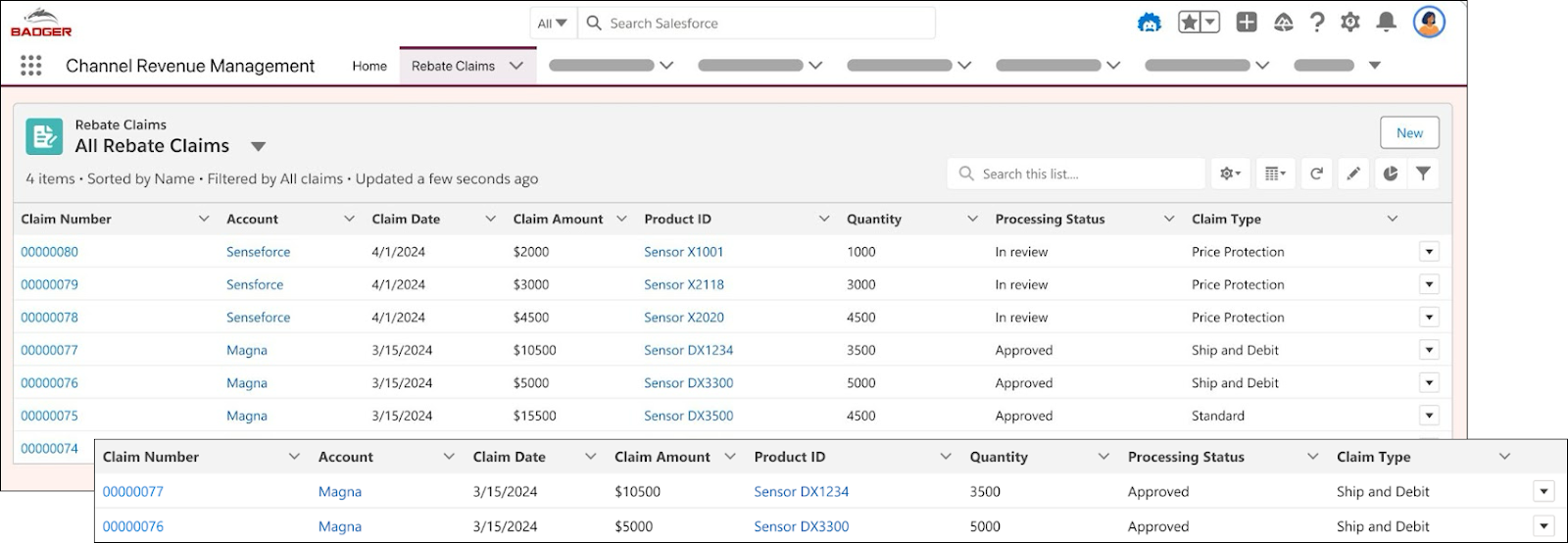The image size is (1568, 543).
Task: View notifications bell
Action: 1386,23
